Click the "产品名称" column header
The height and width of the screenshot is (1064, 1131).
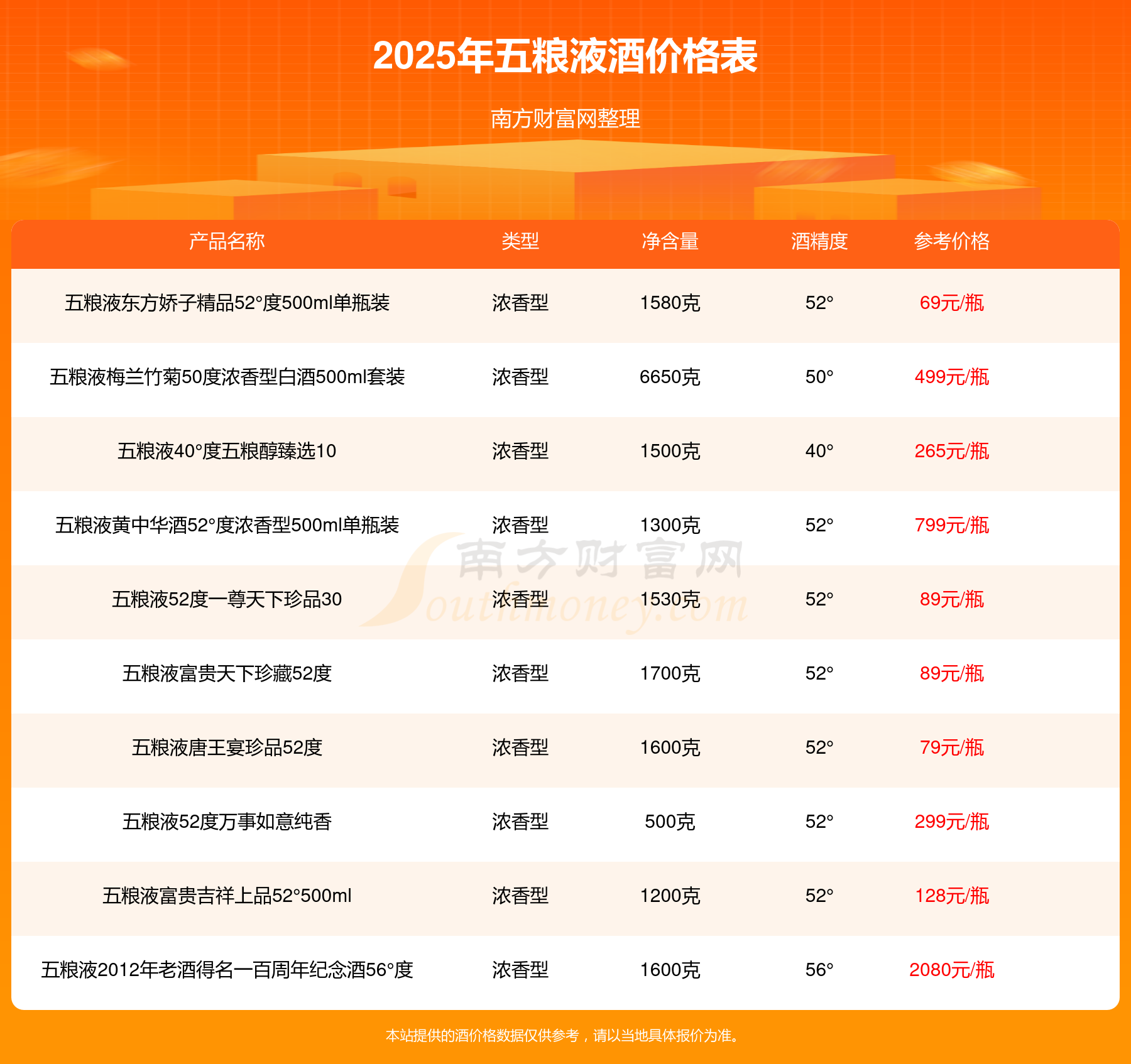(x=227, y=241)
